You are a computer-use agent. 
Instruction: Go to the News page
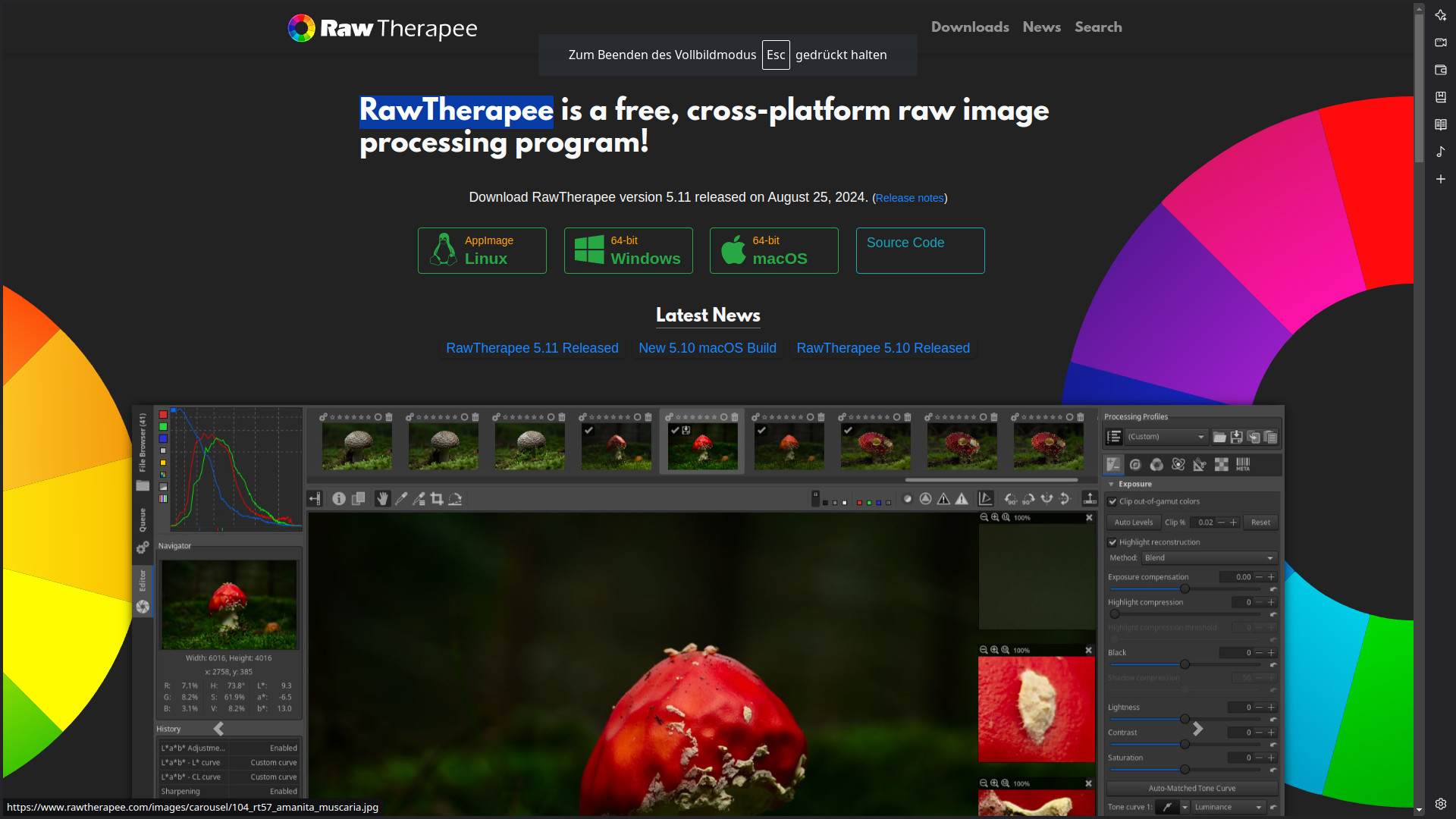1041,27
